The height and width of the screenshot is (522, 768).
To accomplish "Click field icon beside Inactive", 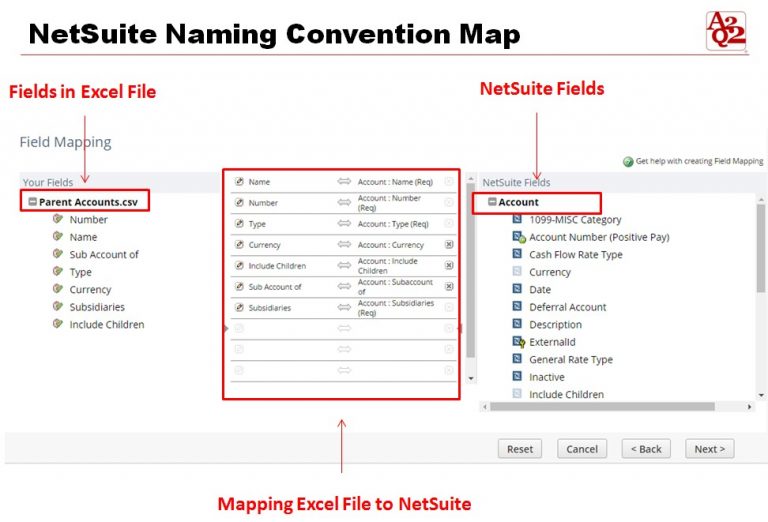I will click(x=517, y=376).
